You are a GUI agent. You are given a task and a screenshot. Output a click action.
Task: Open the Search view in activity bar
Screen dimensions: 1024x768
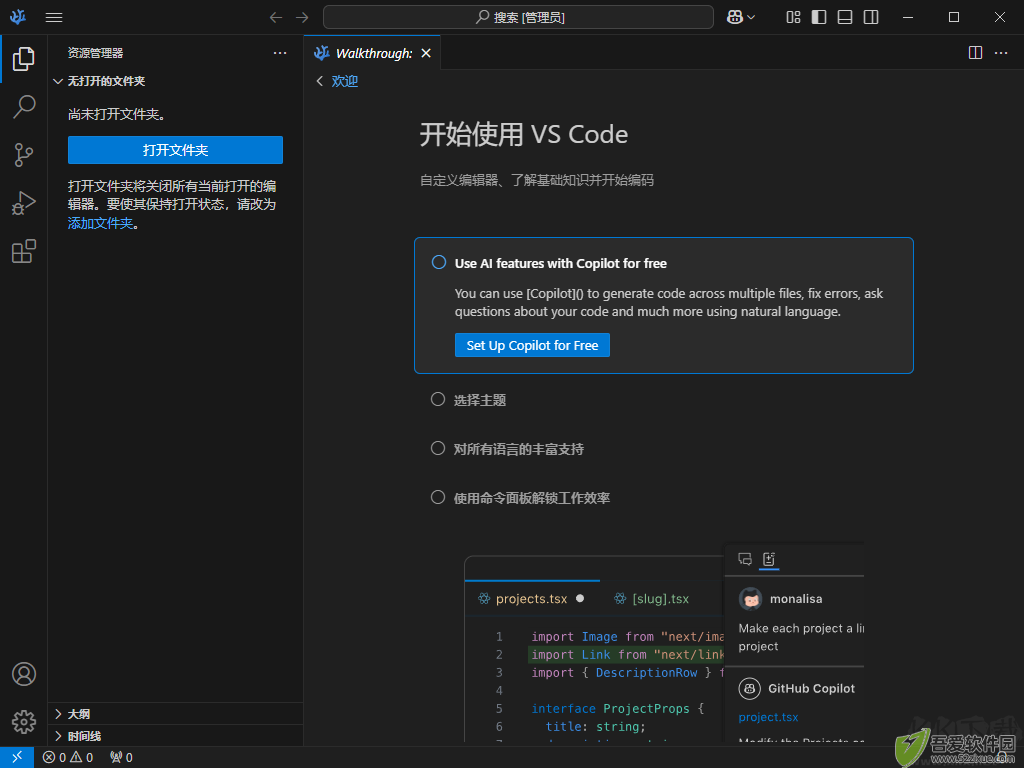[x=24, y=106]
